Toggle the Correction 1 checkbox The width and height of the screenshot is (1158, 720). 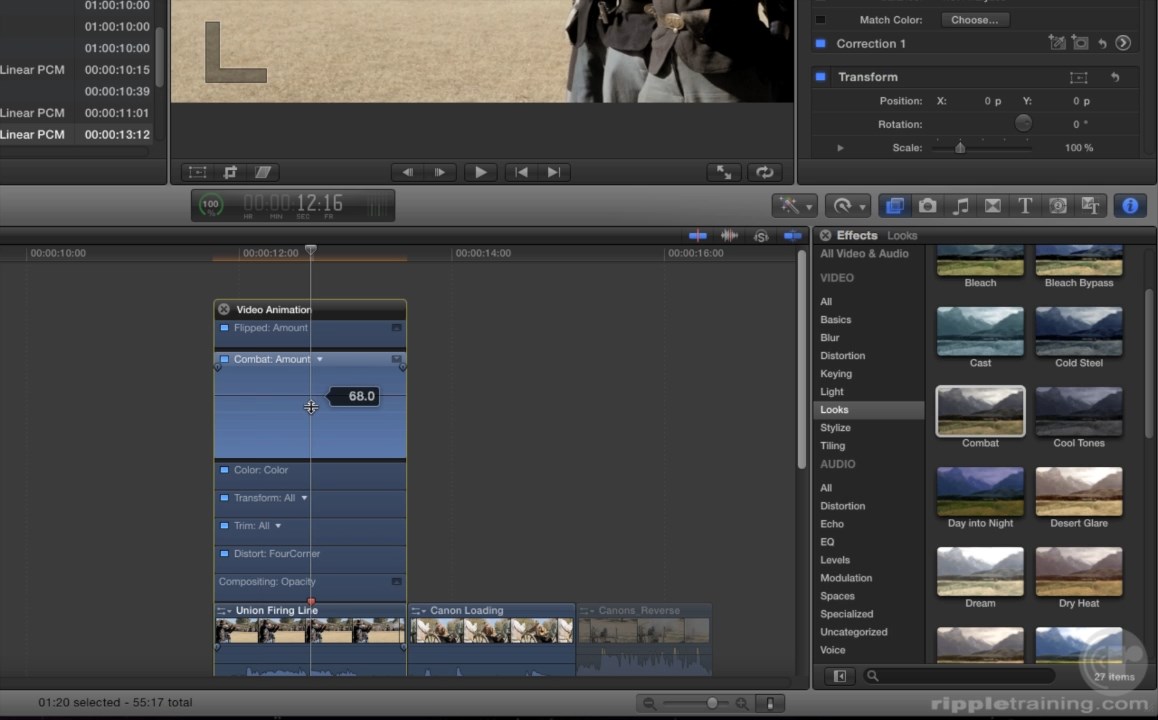click(821, 44)
